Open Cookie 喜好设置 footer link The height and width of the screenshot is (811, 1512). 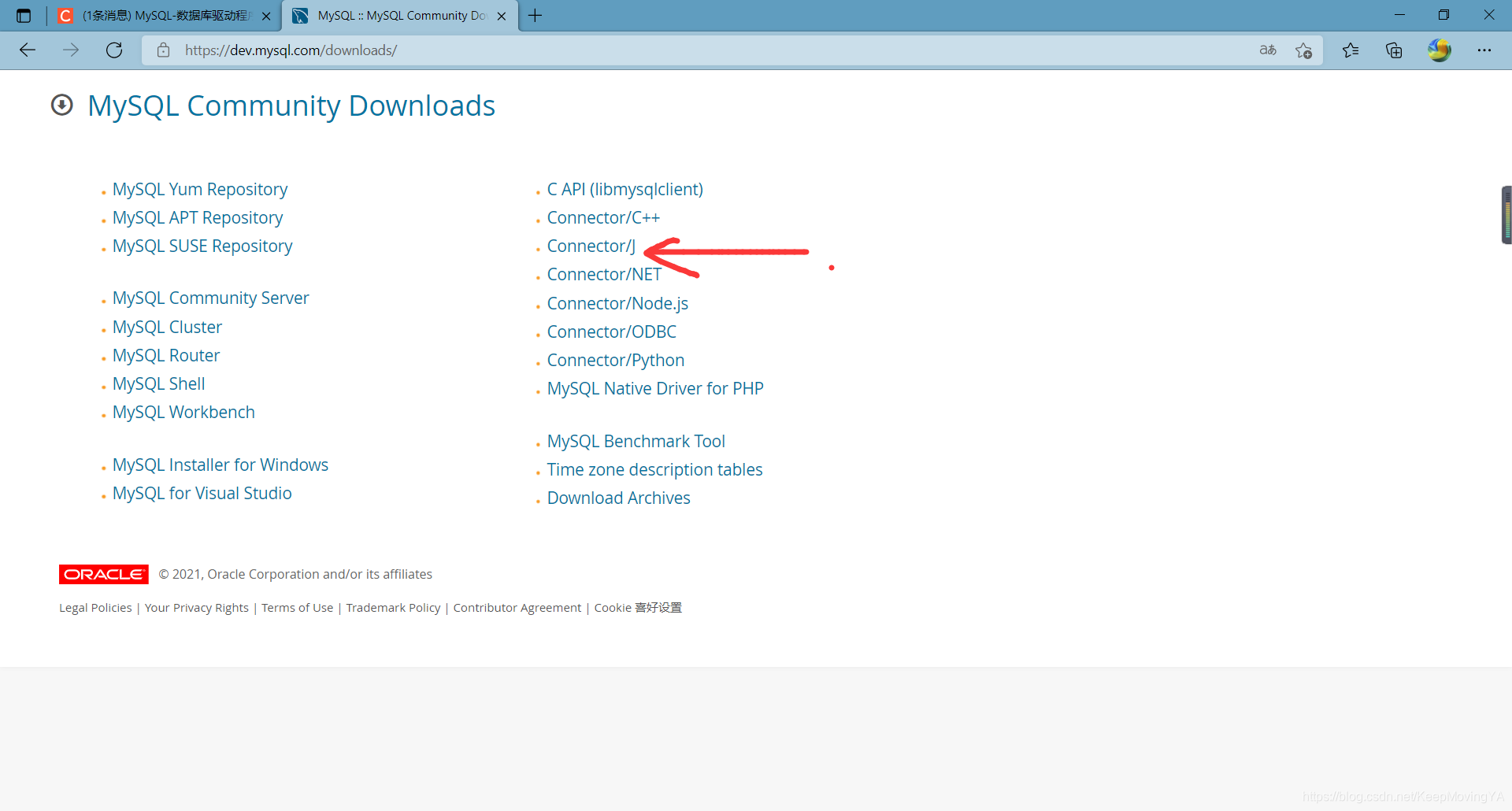638,608
